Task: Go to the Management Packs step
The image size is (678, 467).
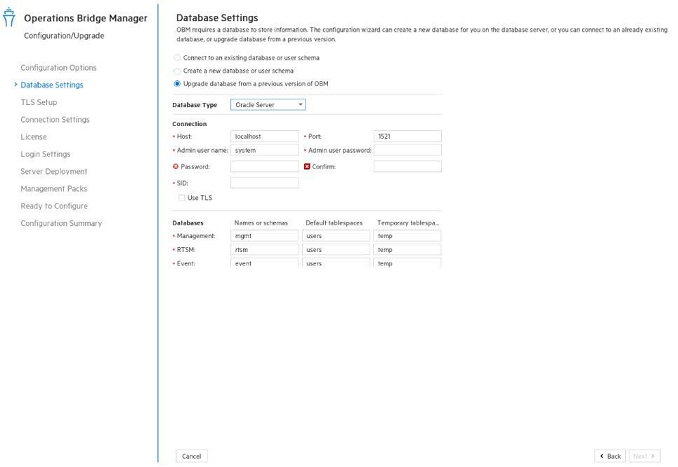Action: [54, 189]
